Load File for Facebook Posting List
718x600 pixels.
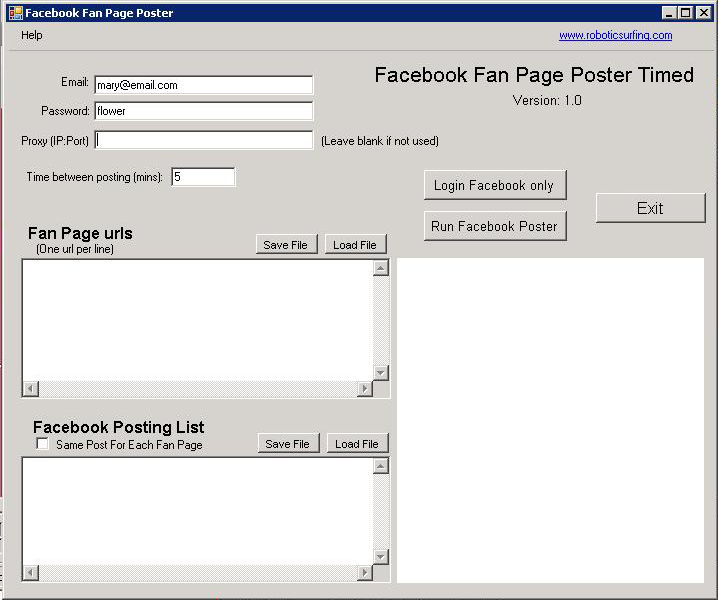tap(357, 443)
